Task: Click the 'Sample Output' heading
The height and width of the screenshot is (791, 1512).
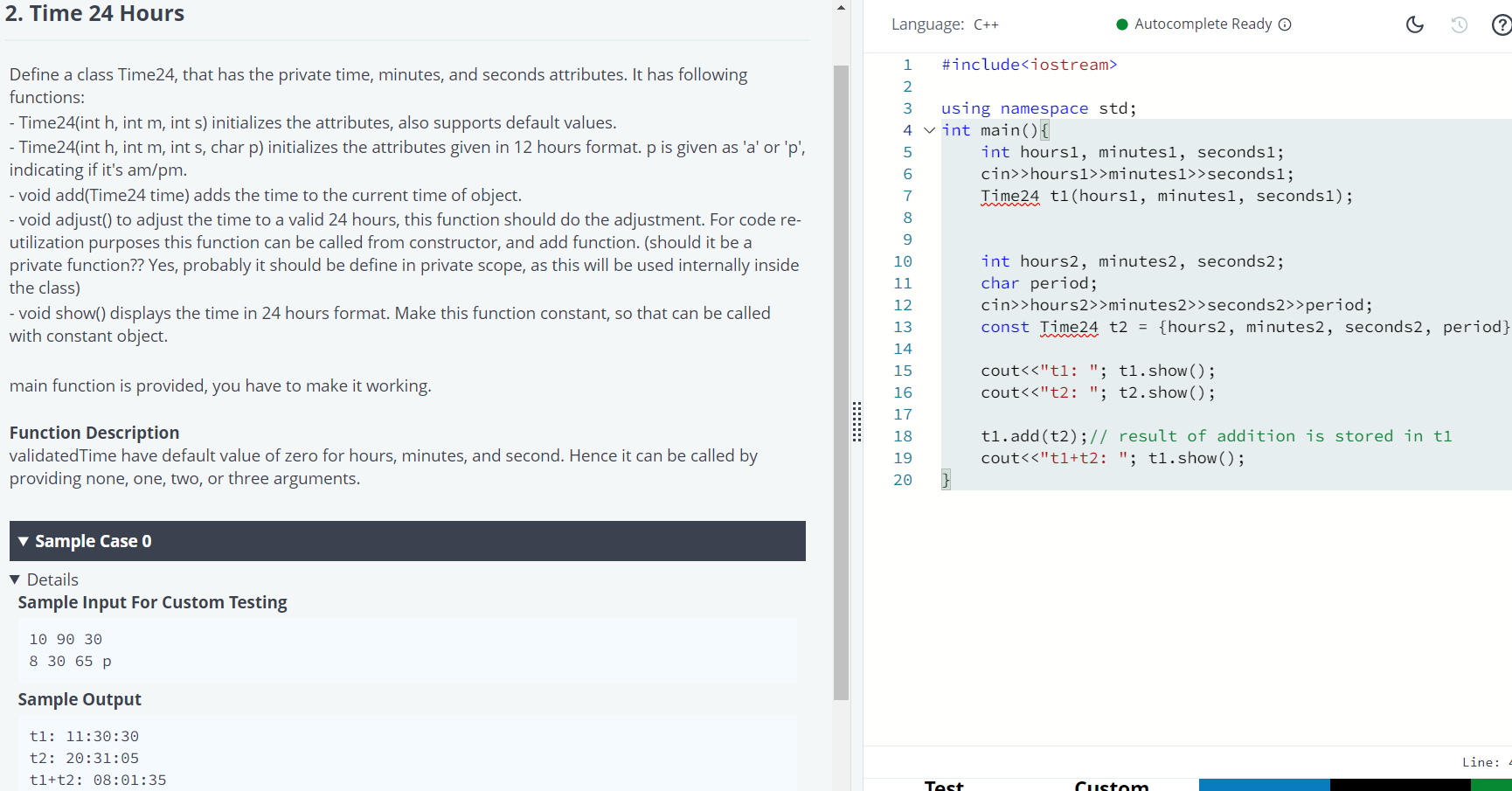Action: 80,699
